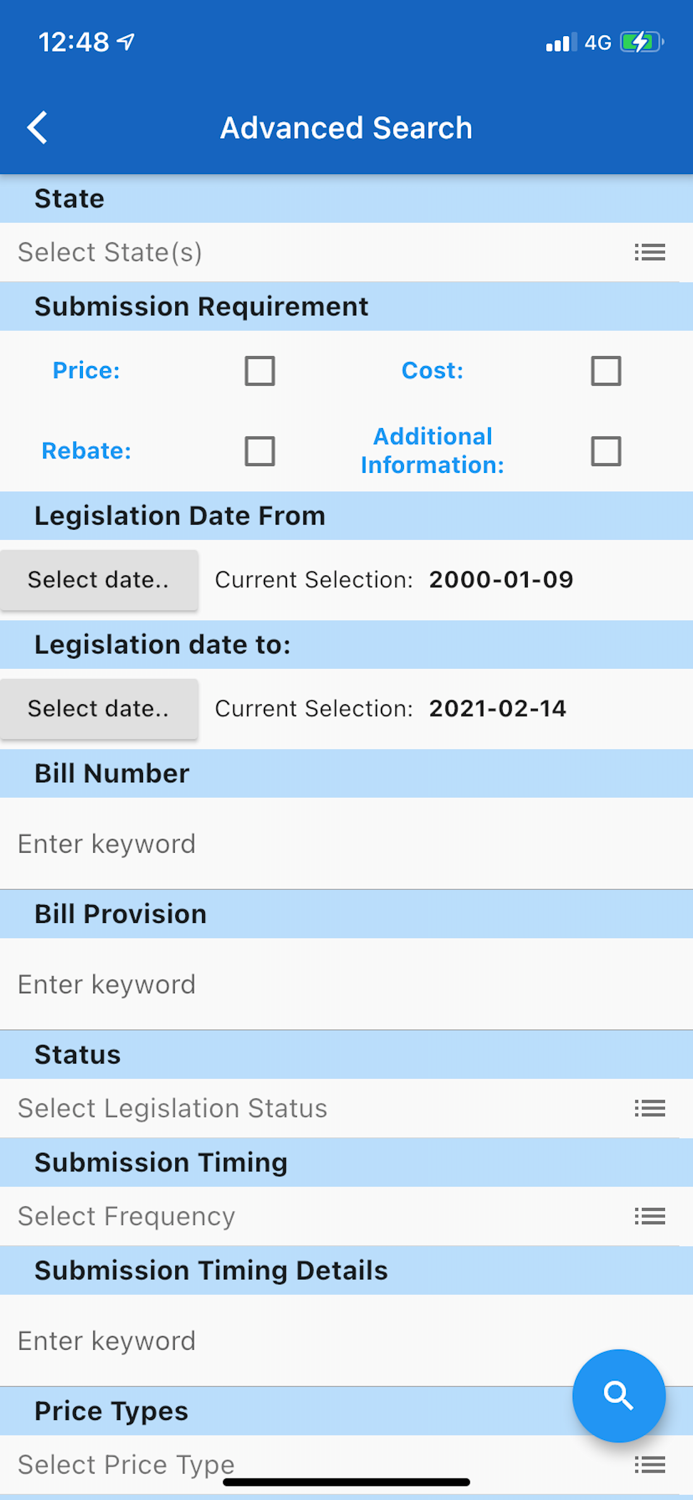Check the Price submission requirement checkbox
The image size is (693, 1500).
click(x=259, y=370)
